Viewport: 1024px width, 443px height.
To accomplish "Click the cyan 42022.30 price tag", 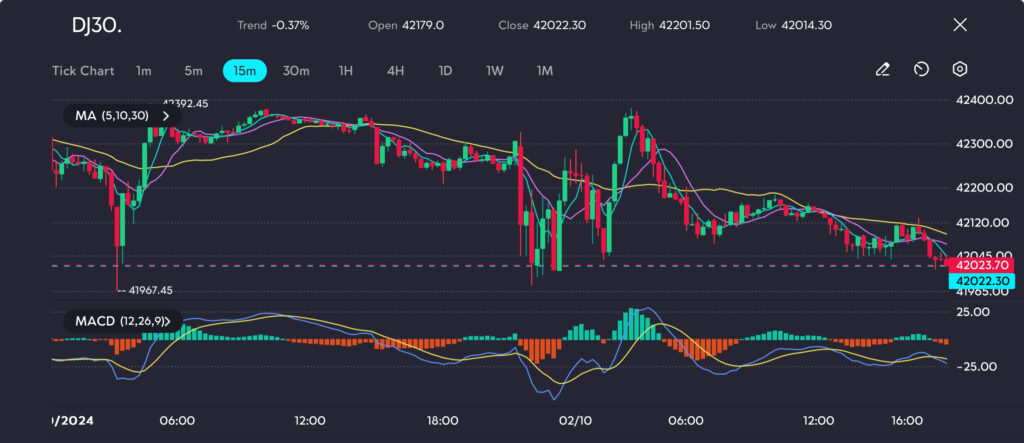I will pos(982,281).
